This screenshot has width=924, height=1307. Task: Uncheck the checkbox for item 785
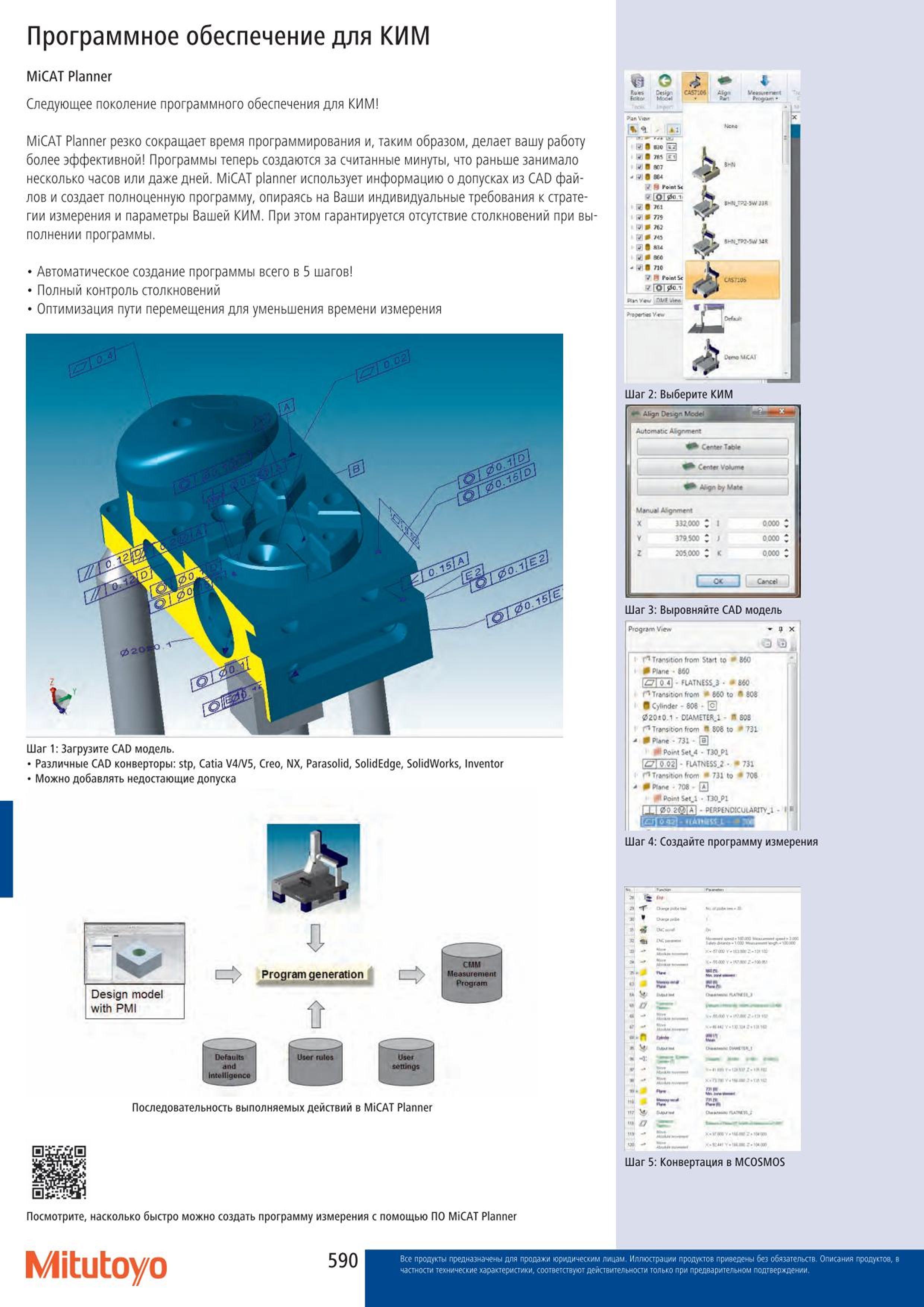click(639, 157)
